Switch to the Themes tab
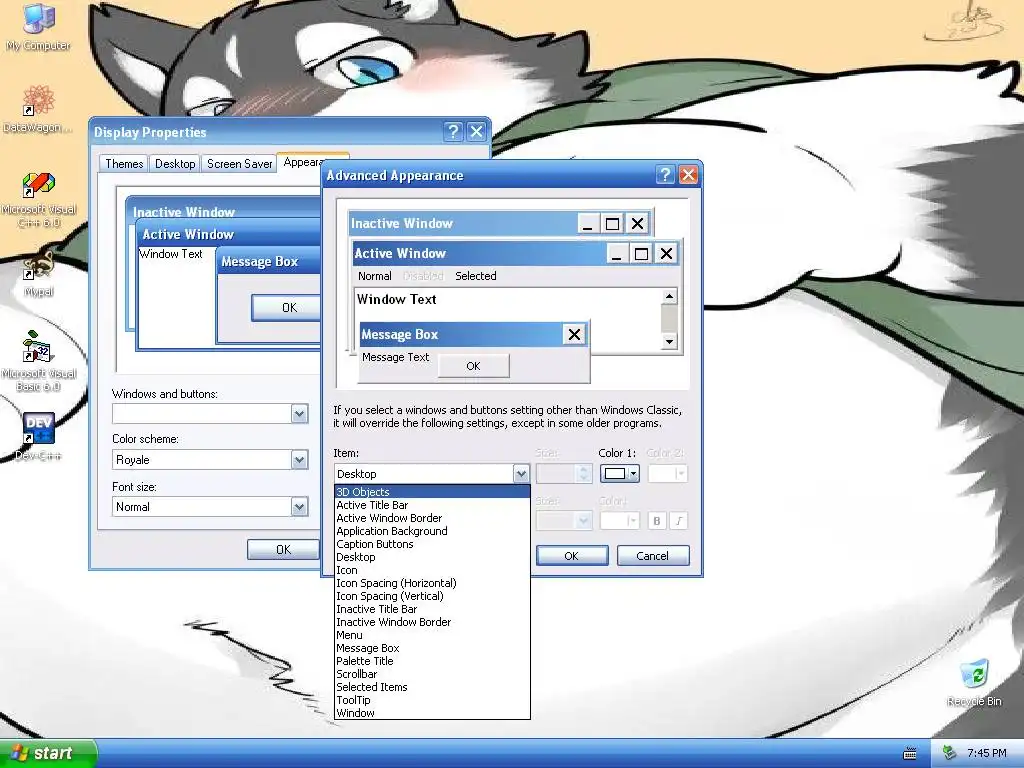 [x=124, y=163]
